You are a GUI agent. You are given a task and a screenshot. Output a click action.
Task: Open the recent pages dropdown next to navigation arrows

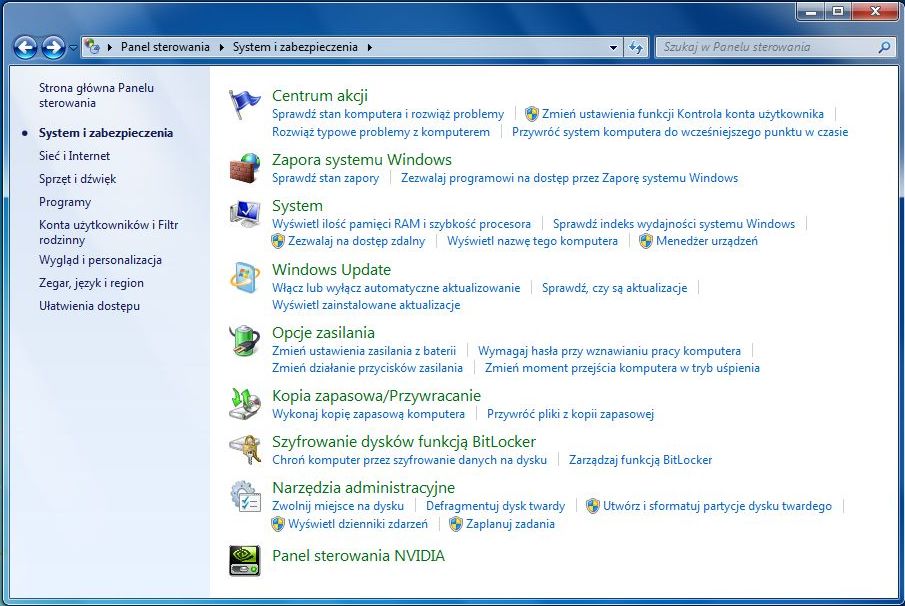pos(73,47)
